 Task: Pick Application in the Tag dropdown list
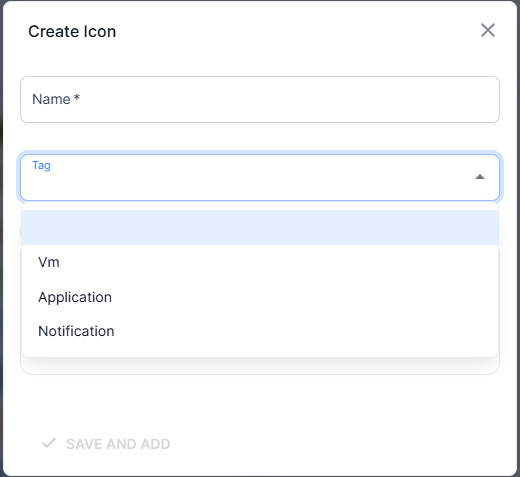tap(75, 297)
